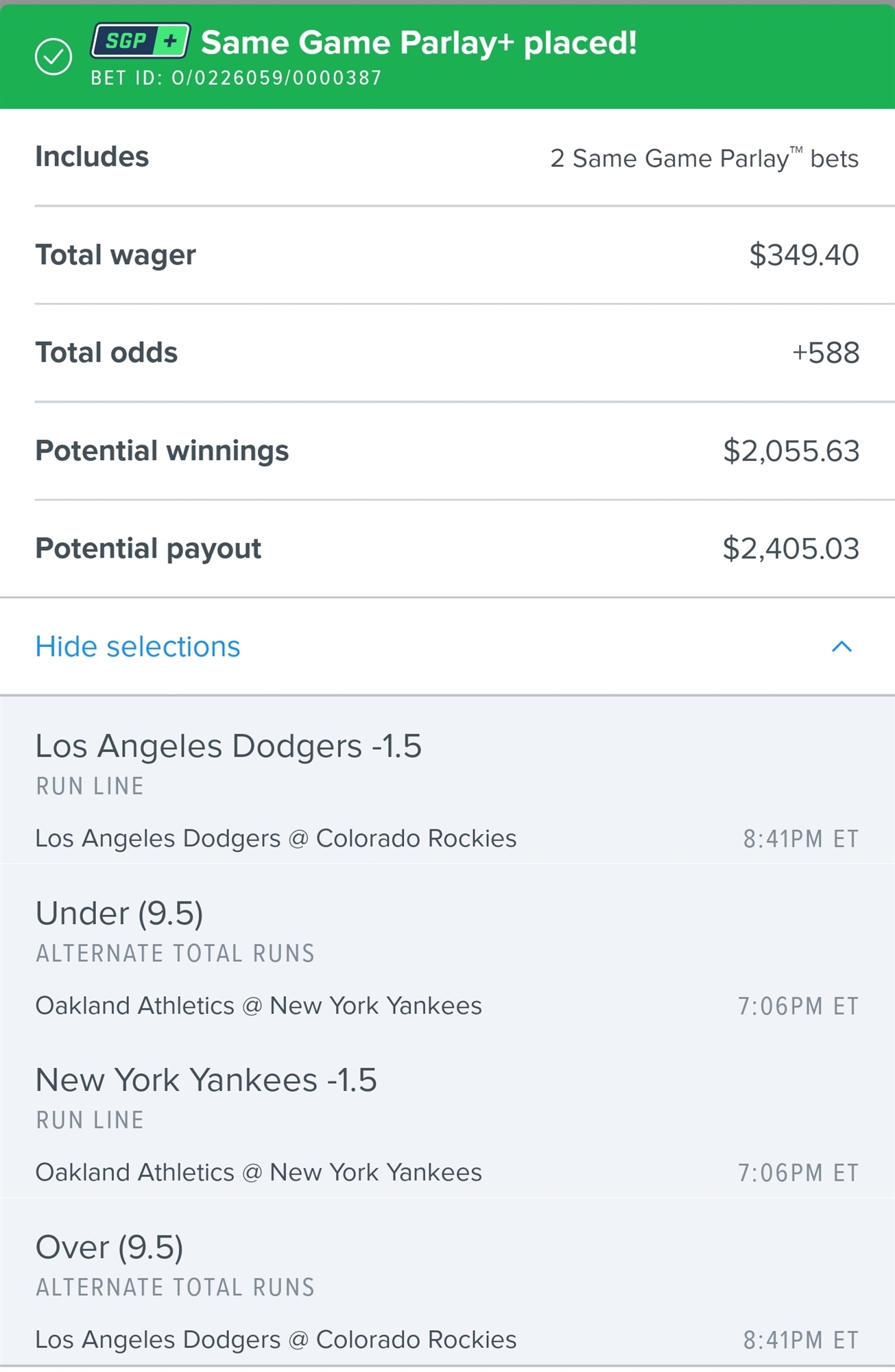Open the New York Yankees -1.5 selection

206,1080
